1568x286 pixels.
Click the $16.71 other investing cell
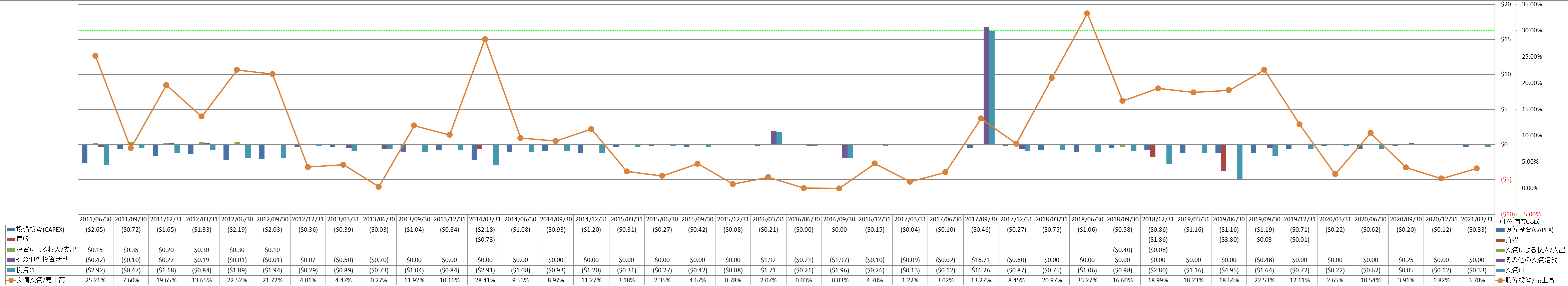981,260
